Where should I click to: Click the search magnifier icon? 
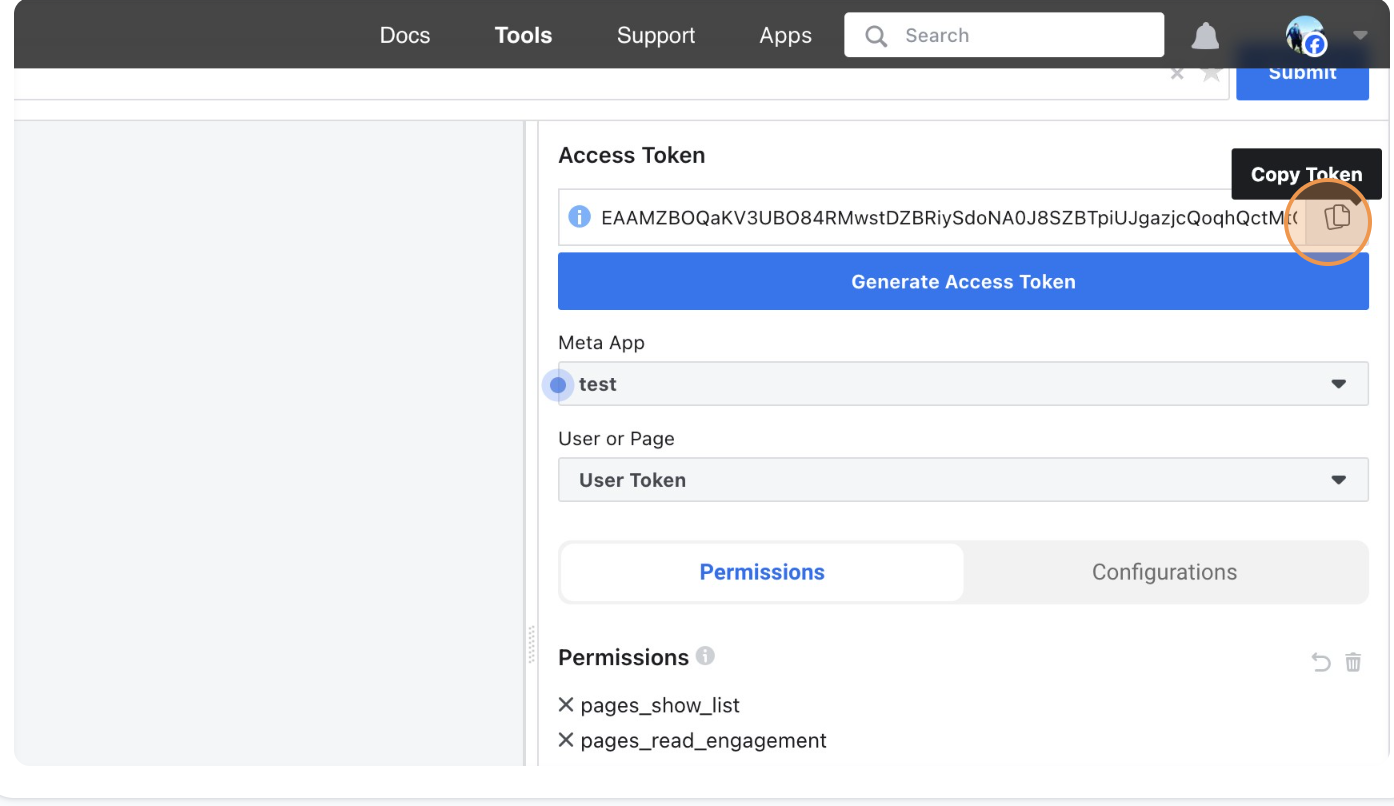[x=876, y=36]
